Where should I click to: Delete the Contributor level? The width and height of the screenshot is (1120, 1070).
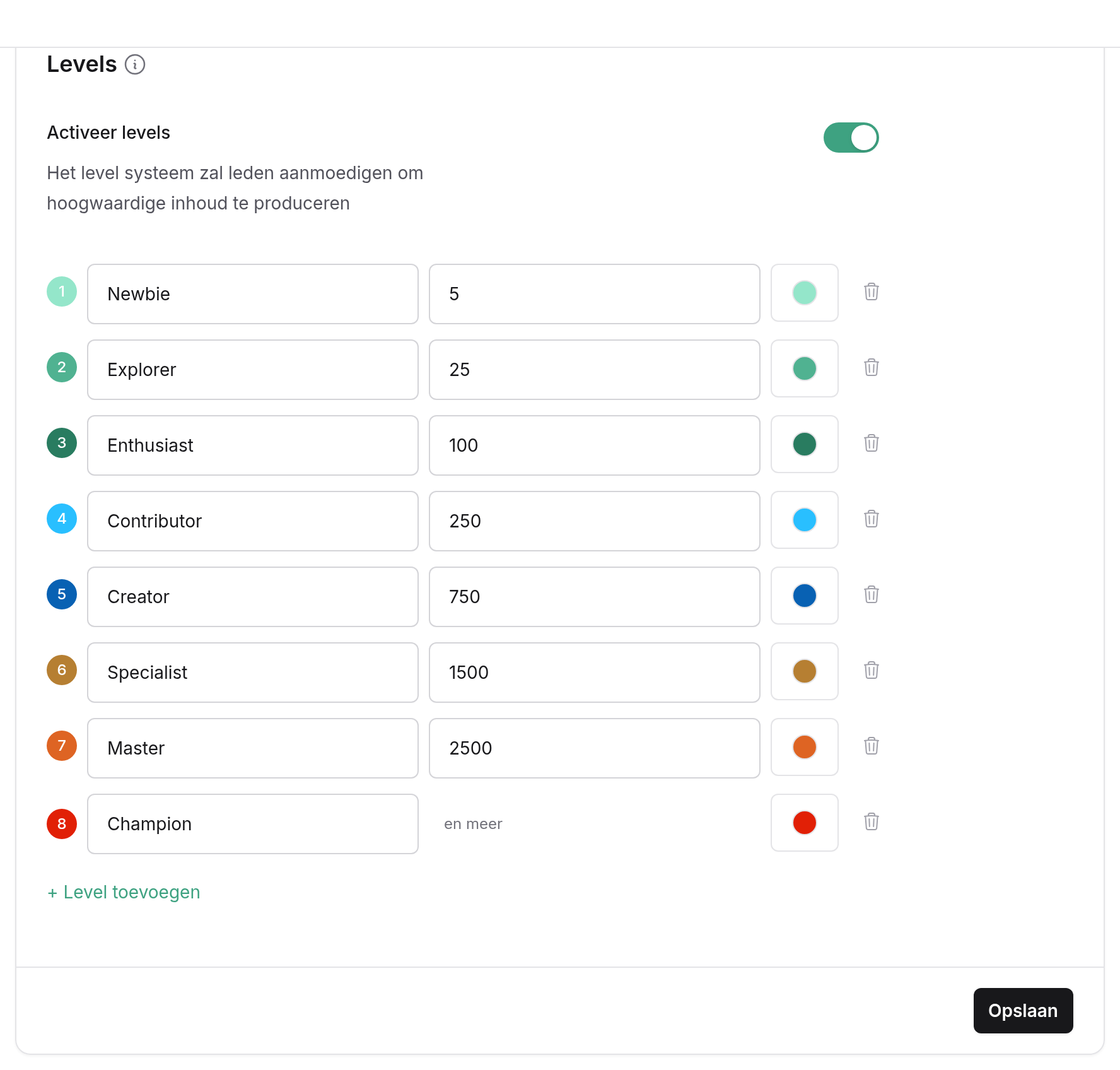(872, 519)
